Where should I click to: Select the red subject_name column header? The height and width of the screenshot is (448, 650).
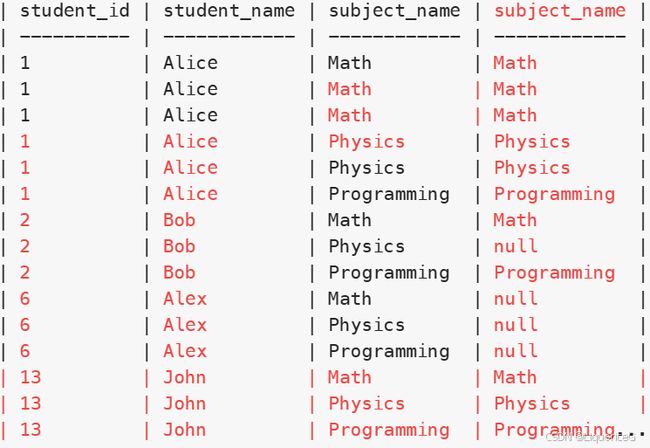point(560,11)
